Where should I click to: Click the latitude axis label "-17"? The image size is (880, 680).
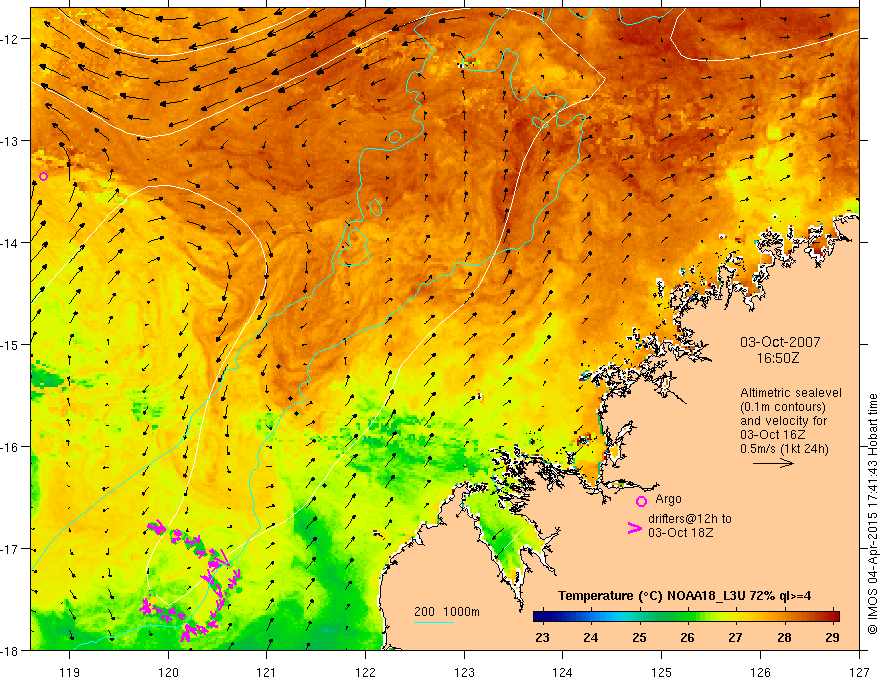(11, 549)
